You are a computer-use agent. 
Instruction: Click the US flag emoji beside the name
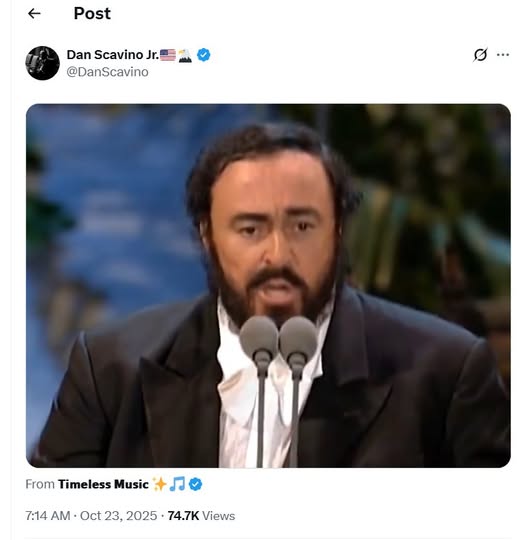pos(168,55)
